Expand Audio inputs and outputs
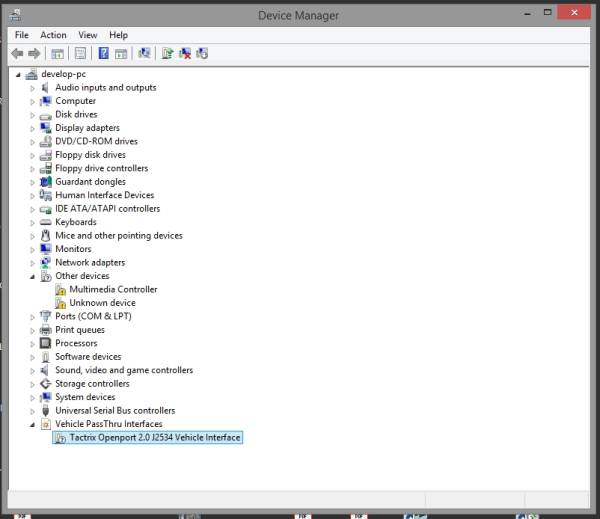This screenshot has width=600, height=519. pos(32,88)
